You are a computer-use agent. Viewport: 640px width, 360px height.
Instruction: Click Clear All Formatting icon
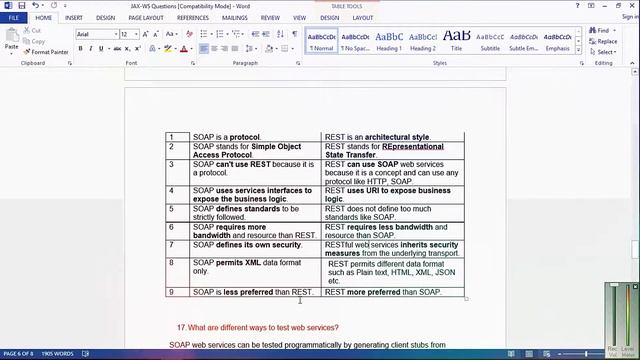click(x=189, y=34)
